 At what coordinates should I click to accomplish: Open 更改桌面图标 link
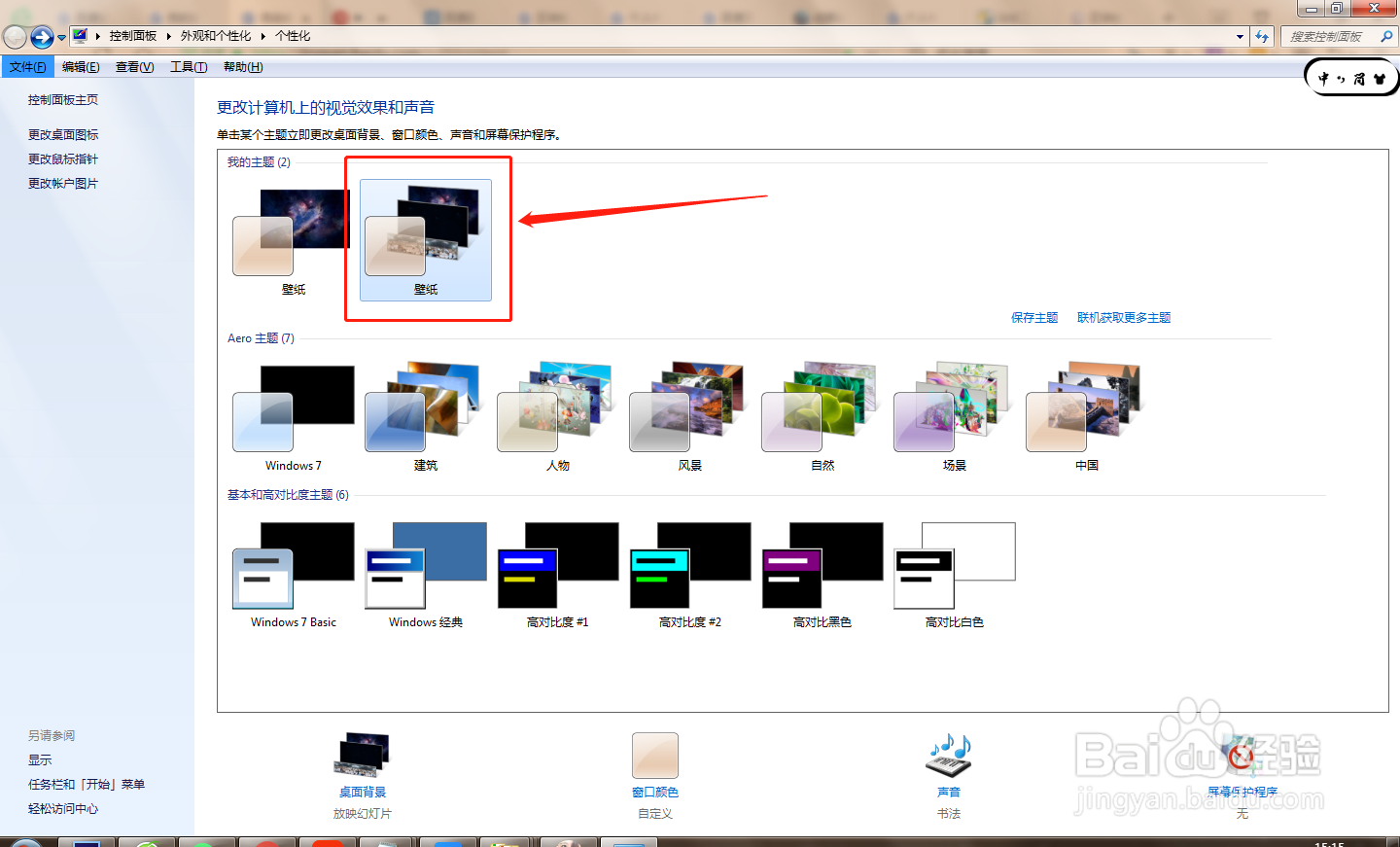tap(63, 135)
